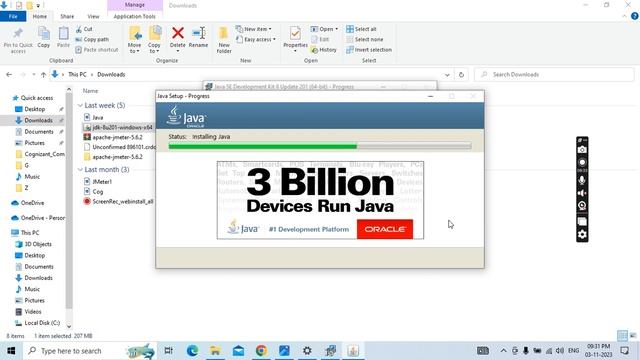
Task: Switch to the Home ribbon tab
Action: [x=40, y=16]
